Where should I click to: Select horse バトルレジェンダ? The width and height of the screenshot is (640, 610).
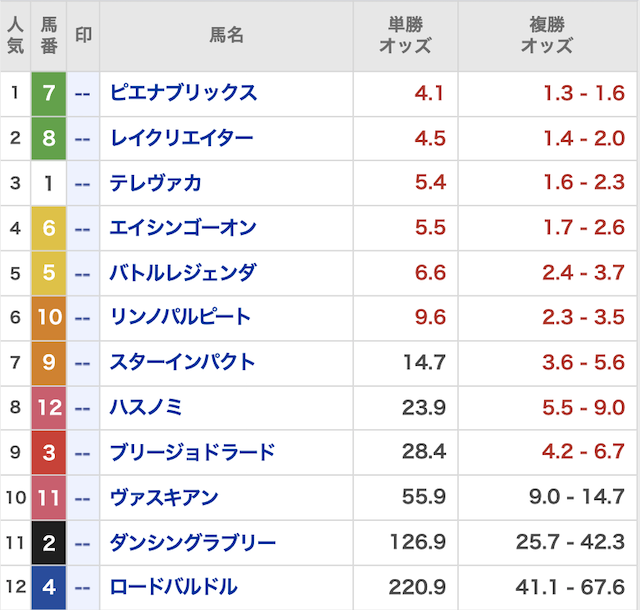pyautogui.click(x=183, y=273)
